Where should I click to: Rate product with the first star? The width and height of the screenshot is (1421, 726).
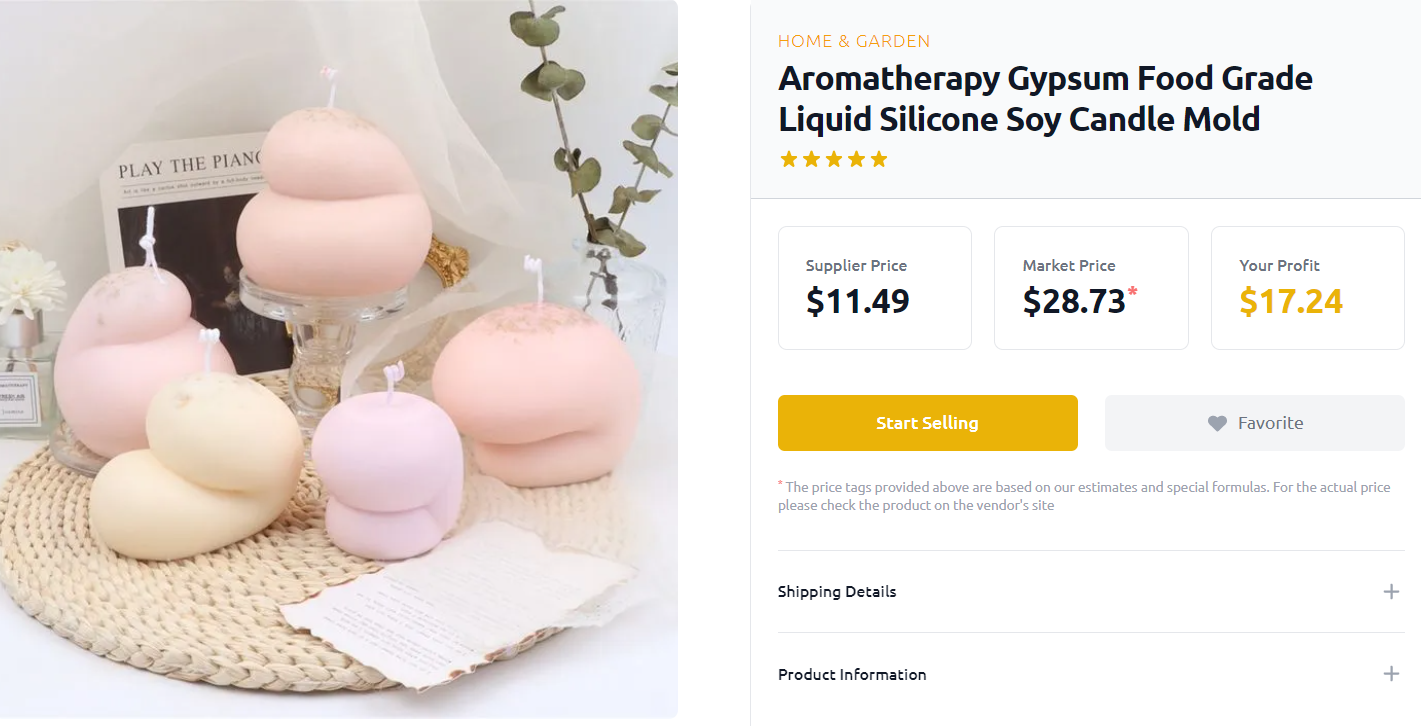point(788,158)
